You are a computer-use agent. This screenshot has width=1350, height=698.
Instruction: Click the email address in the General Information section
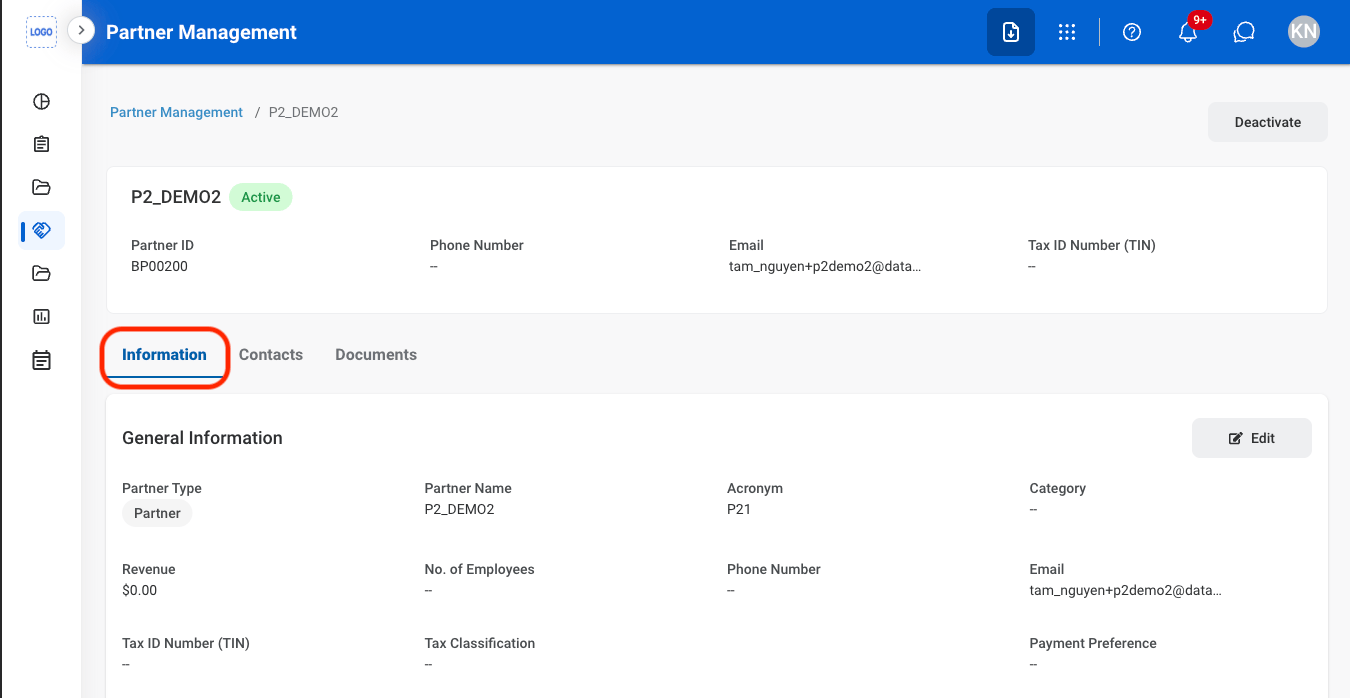[x=1126, y=590]
